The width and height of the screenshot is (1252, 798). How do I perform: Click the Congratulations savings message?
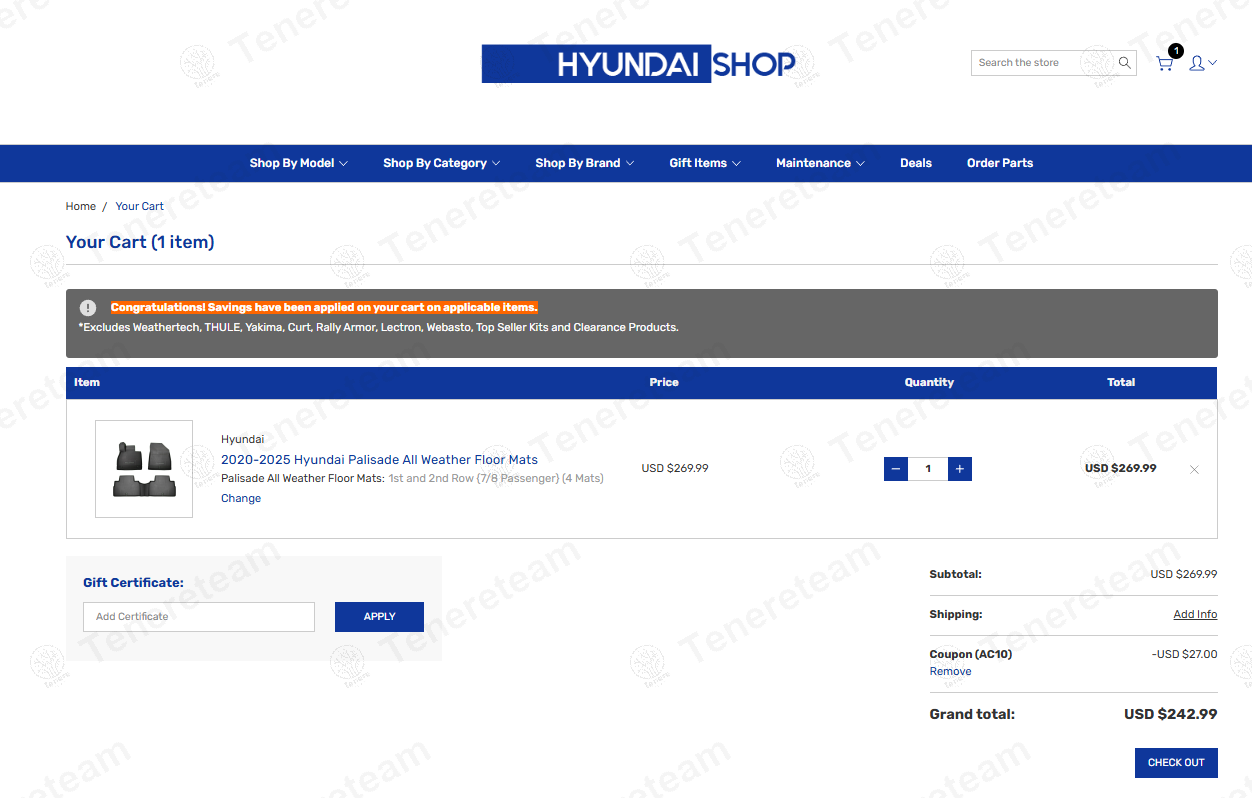324,307
